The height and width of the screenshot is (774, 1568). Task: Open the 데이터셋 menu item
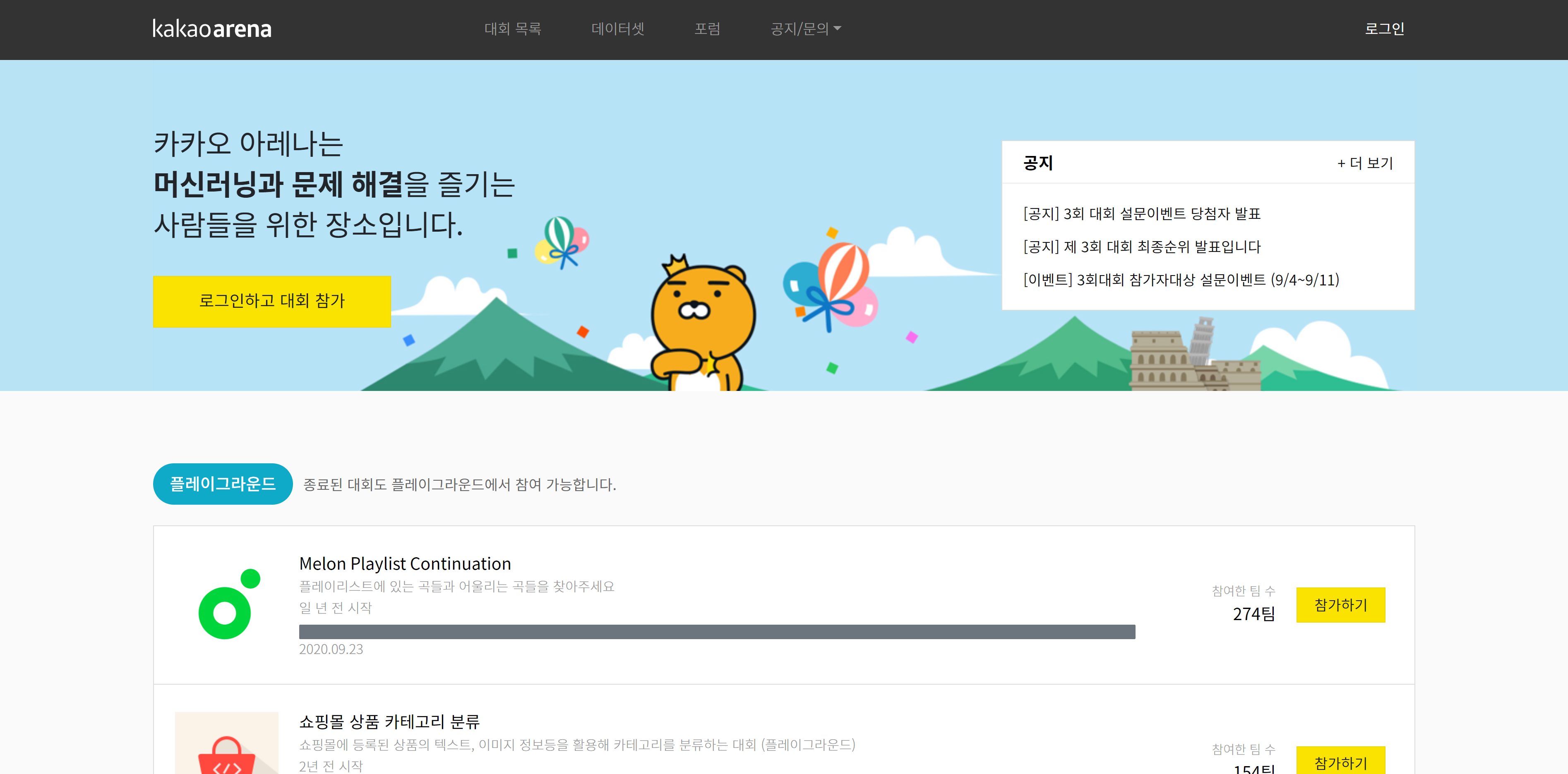point(617,29)
